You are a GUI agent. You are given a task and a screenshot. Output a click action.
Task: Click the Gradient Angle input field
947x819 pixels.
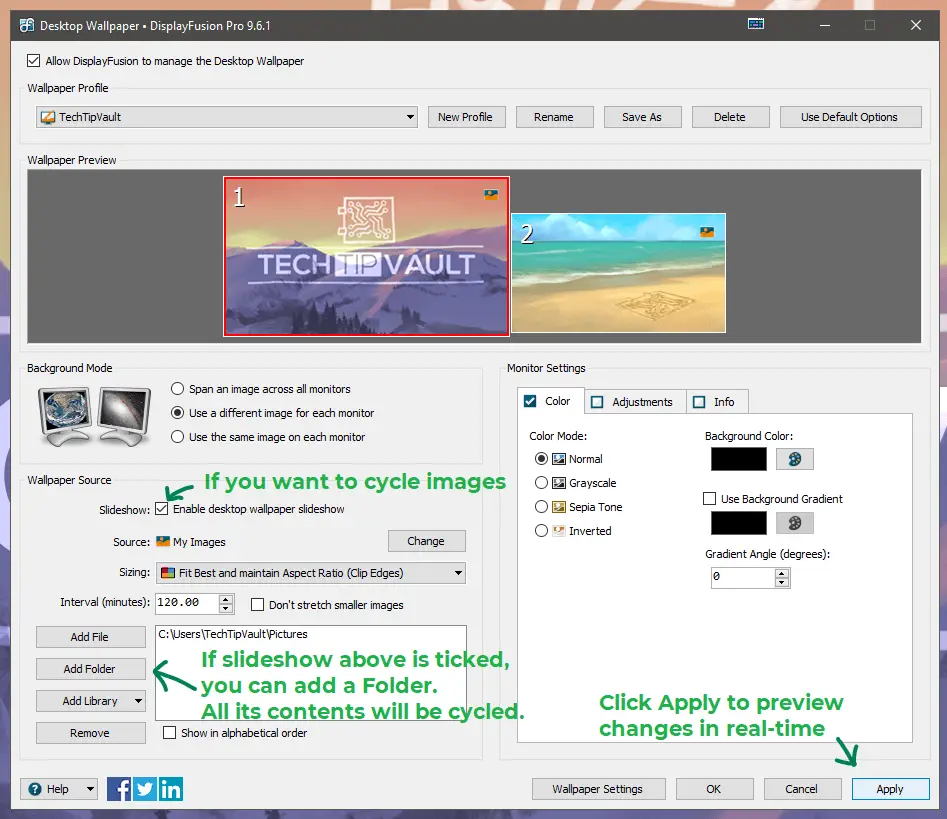point(743,577)
